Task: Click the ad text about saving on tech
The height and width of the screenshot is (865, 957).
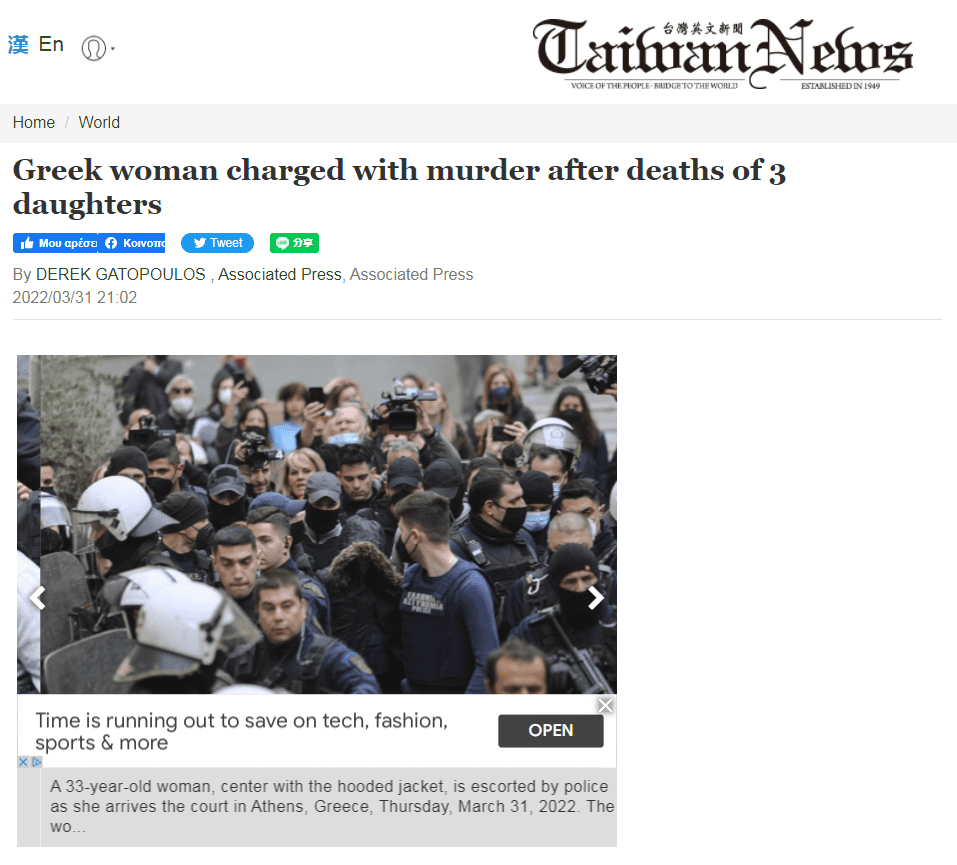Action: click(x=242, y=731)
